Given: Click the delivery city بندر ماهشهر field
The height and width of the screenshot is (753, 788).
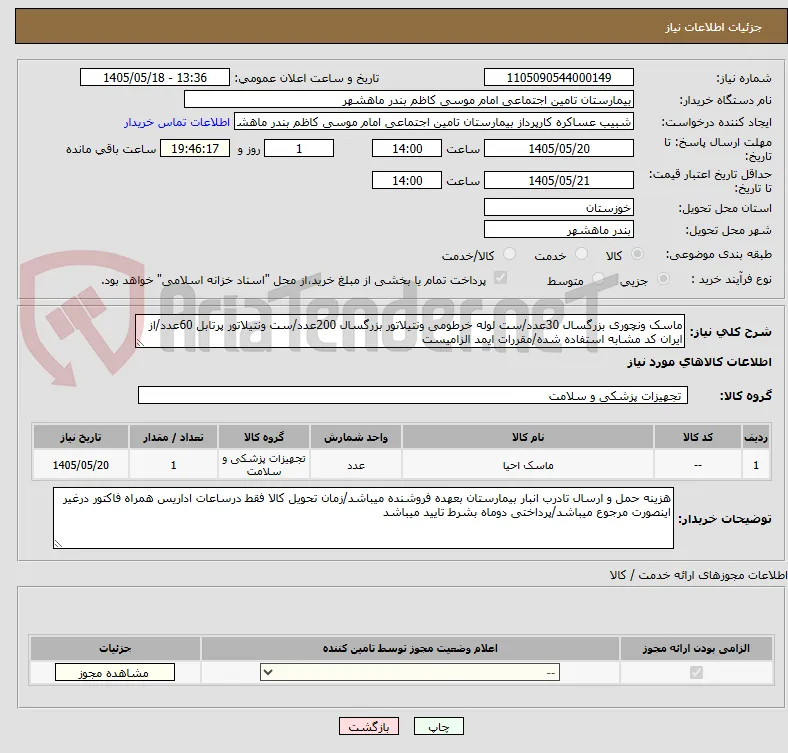Looking at the screenshot, I should coord(558,230).
